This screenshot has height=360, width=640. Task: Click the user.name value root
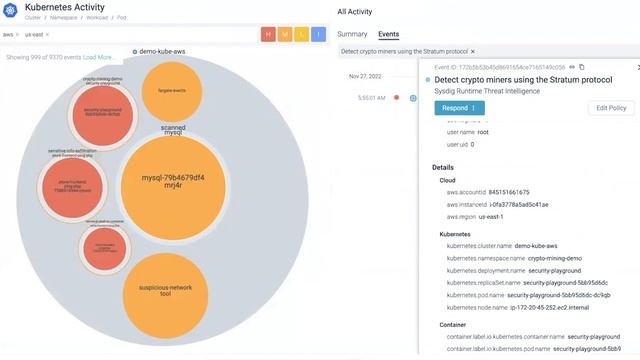point(483,132)
